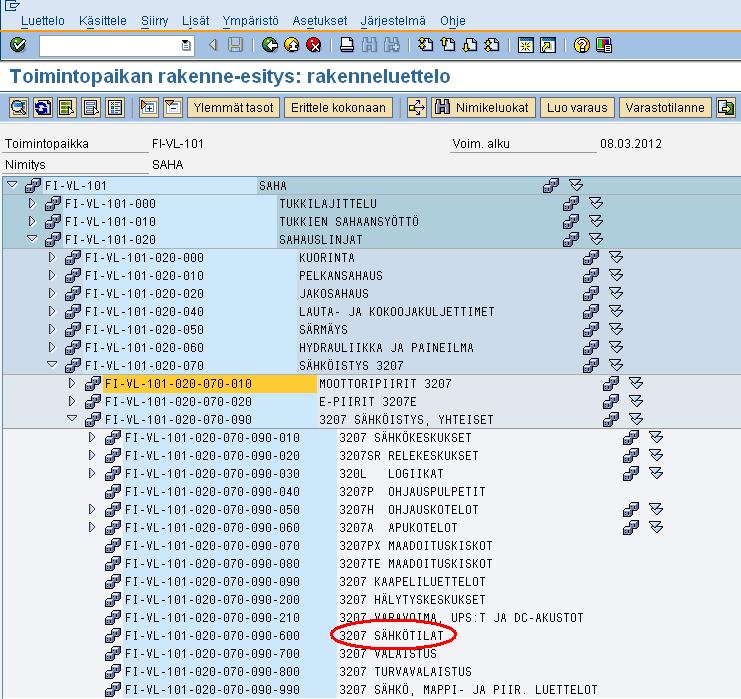Collapse the FI-VL-101-020-070-090 node
The height and width of the screenshot is (699, 741).
tap(72, 418)
